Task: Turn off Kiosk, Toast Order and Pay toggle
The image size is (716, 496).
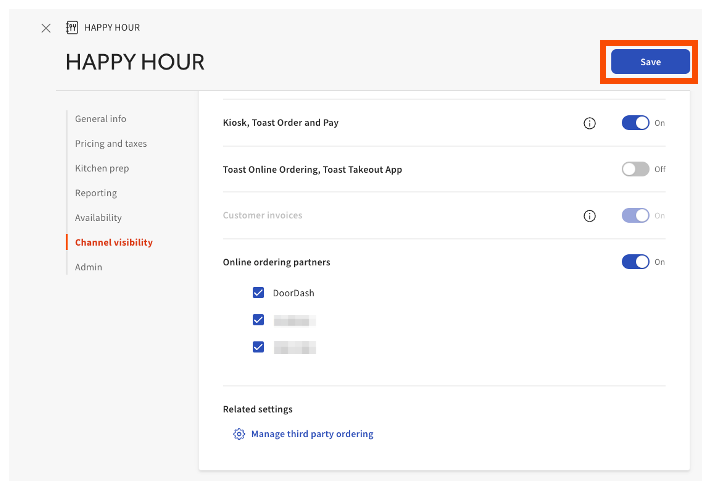Action: pyautogui.click(x=635, y=123)
